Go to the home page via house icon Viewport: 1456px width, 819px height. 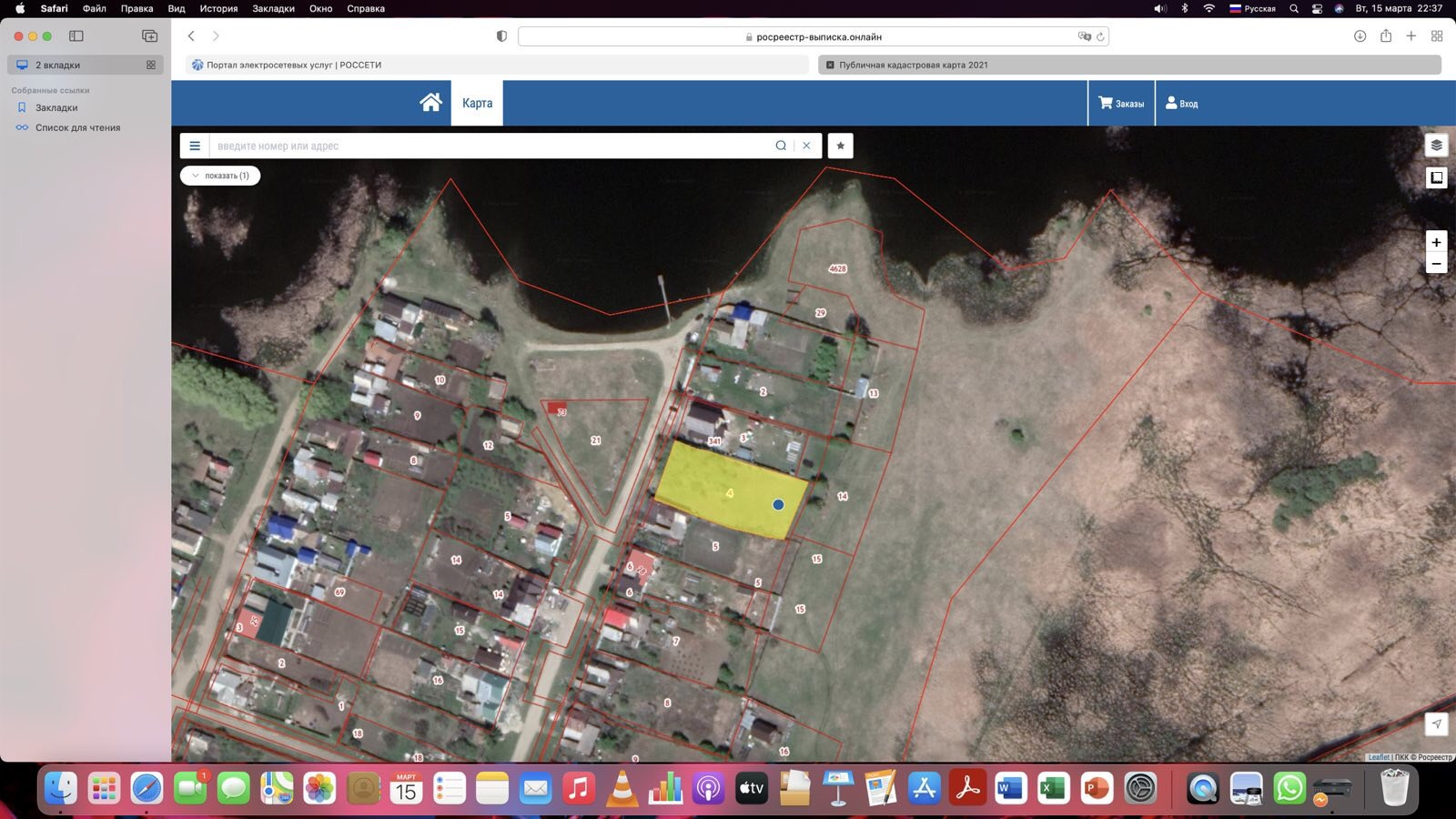(430, 103)
